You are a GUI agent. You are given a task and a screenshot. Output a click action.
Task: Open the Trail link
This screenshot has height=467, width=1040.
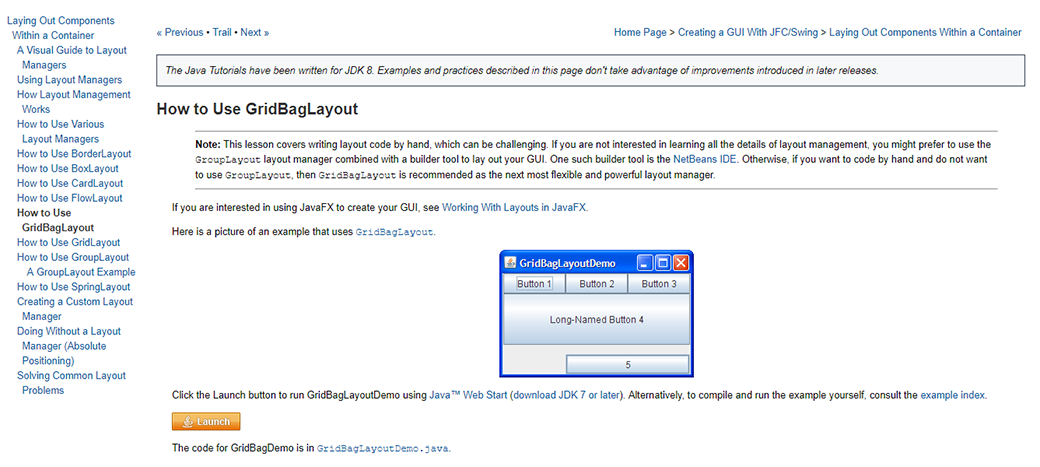pyautogui.click(x=222, y=32)
